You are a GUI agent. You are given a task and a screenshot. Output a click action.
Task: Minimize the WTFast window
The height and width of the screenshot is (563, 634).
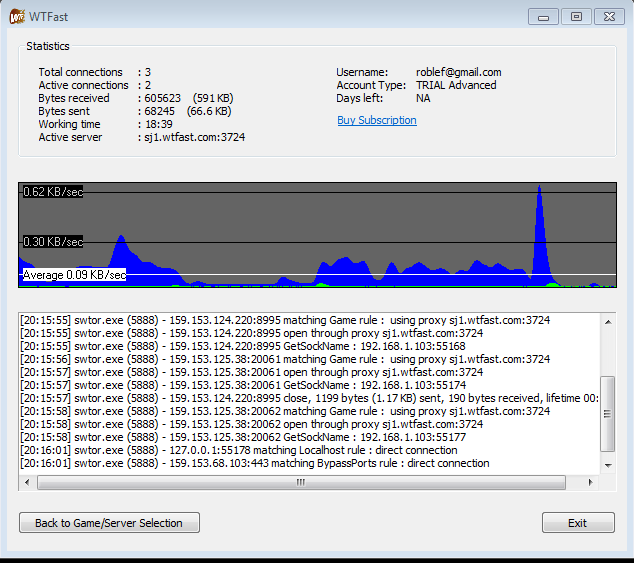click(543, 17)
